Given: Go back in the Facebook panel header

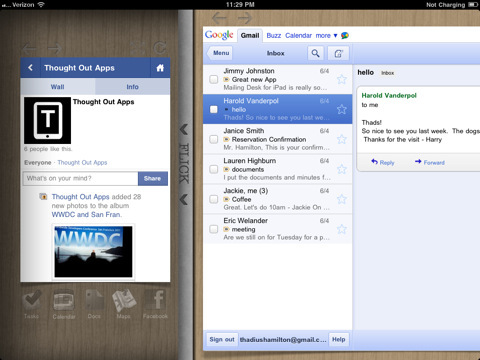Looking at the screenshot, I should click(x=30, y=68).
